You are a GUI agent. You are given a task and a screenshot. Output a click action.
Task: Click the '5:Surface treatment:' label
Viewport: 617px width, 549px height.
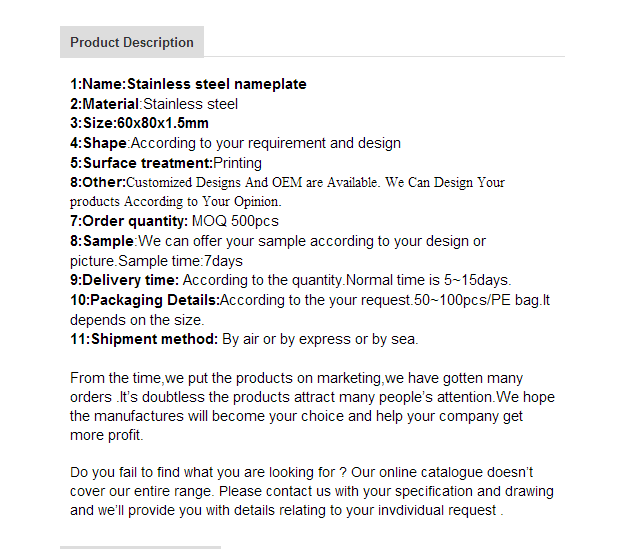[x=141, y=163]
